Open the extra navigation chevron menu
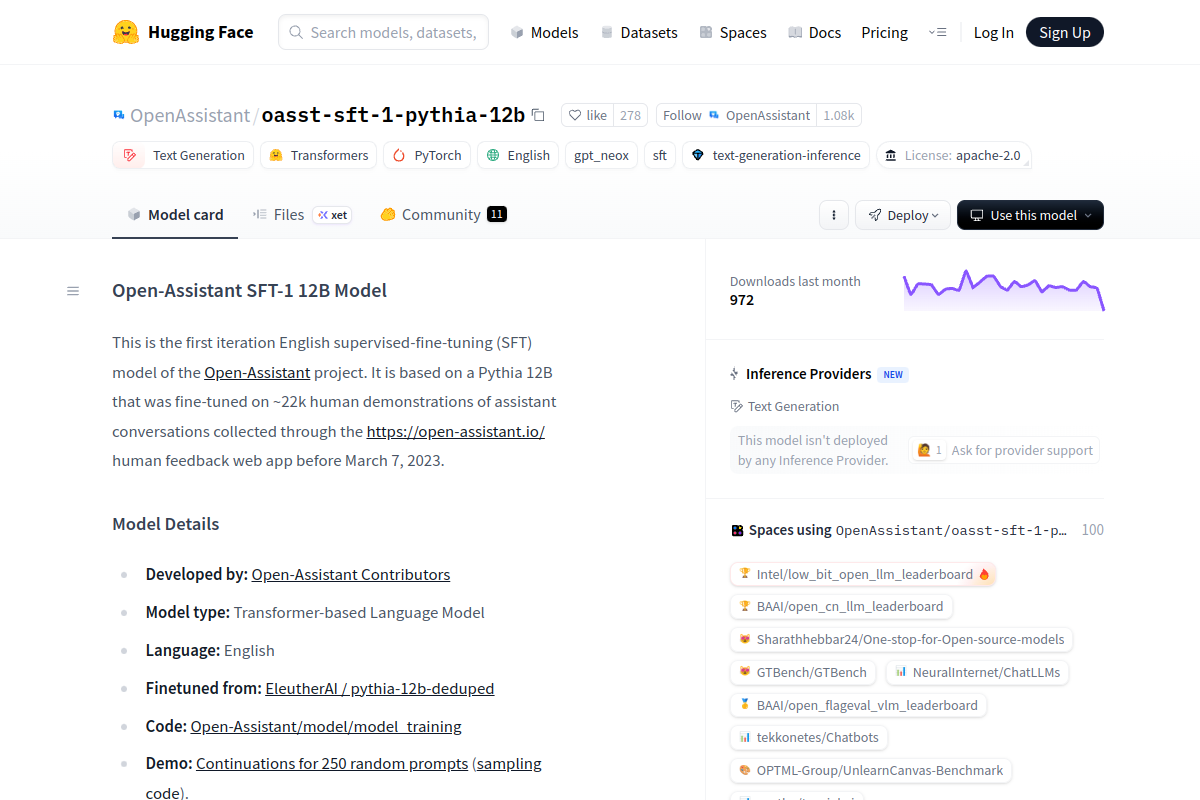1200x800 pixels. click(x=938, y=31)
